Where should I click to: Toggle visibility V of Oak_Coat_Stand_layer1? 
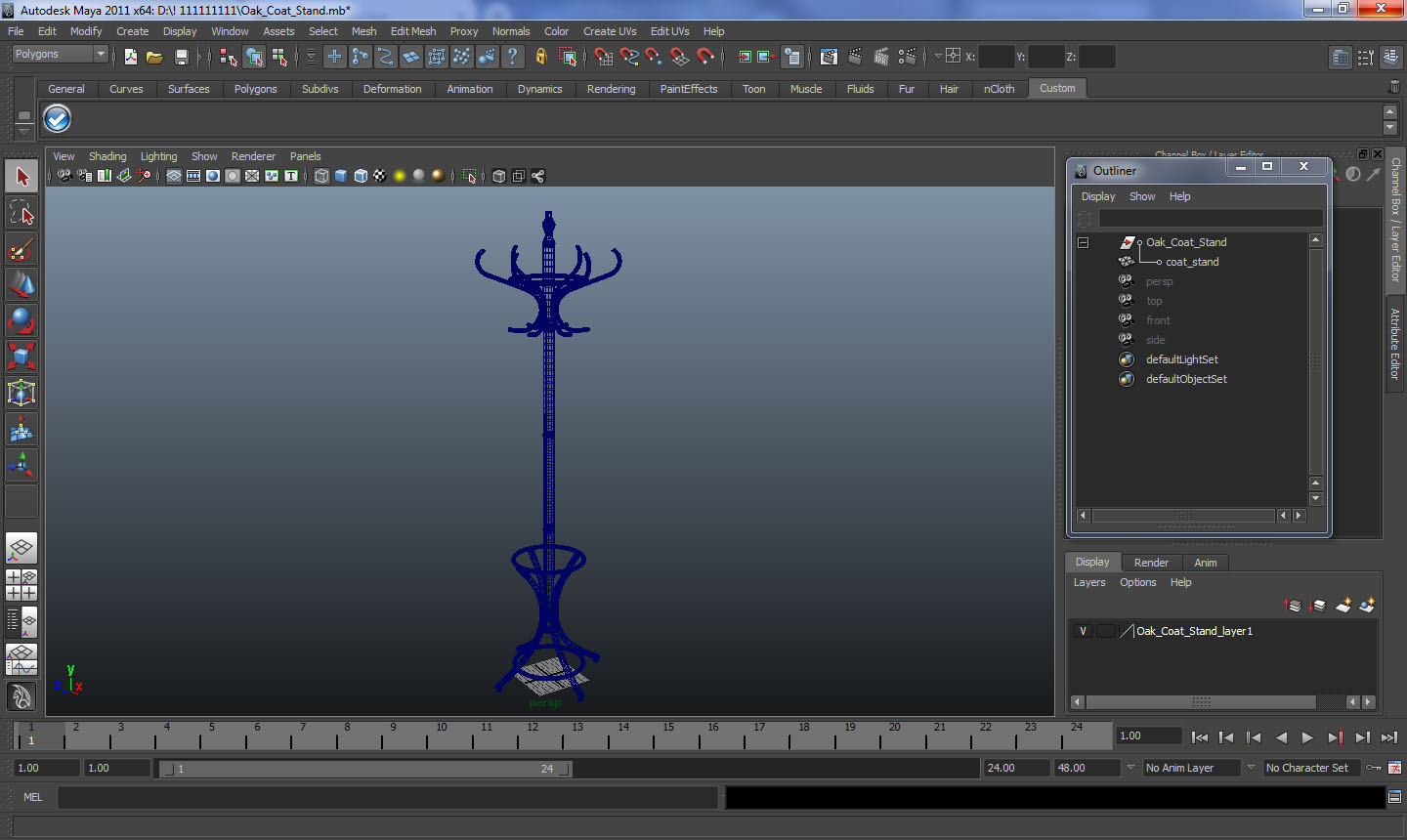[1083, 631]
